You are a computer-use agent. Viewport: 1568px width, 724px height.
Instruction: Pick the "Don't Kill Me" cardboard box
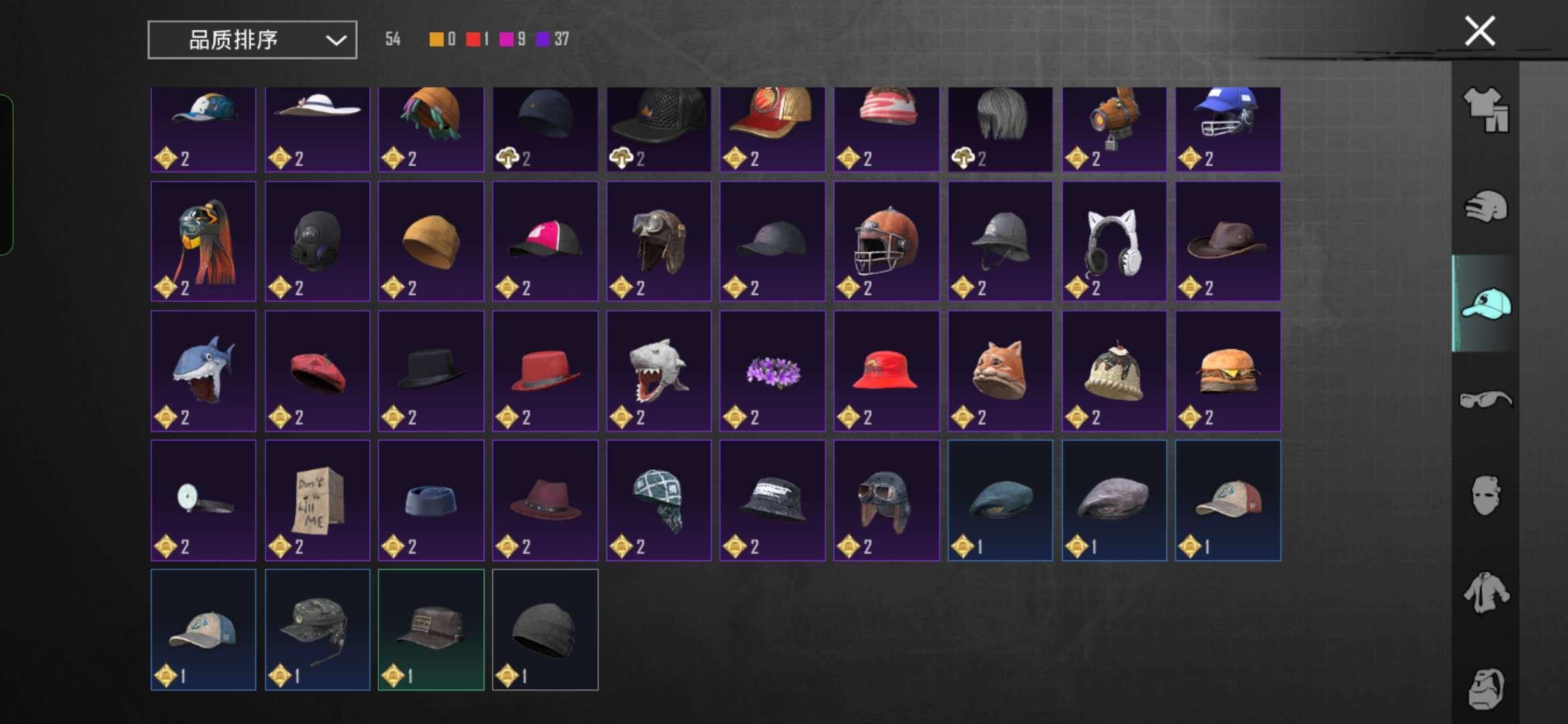(x=317, y=500)
